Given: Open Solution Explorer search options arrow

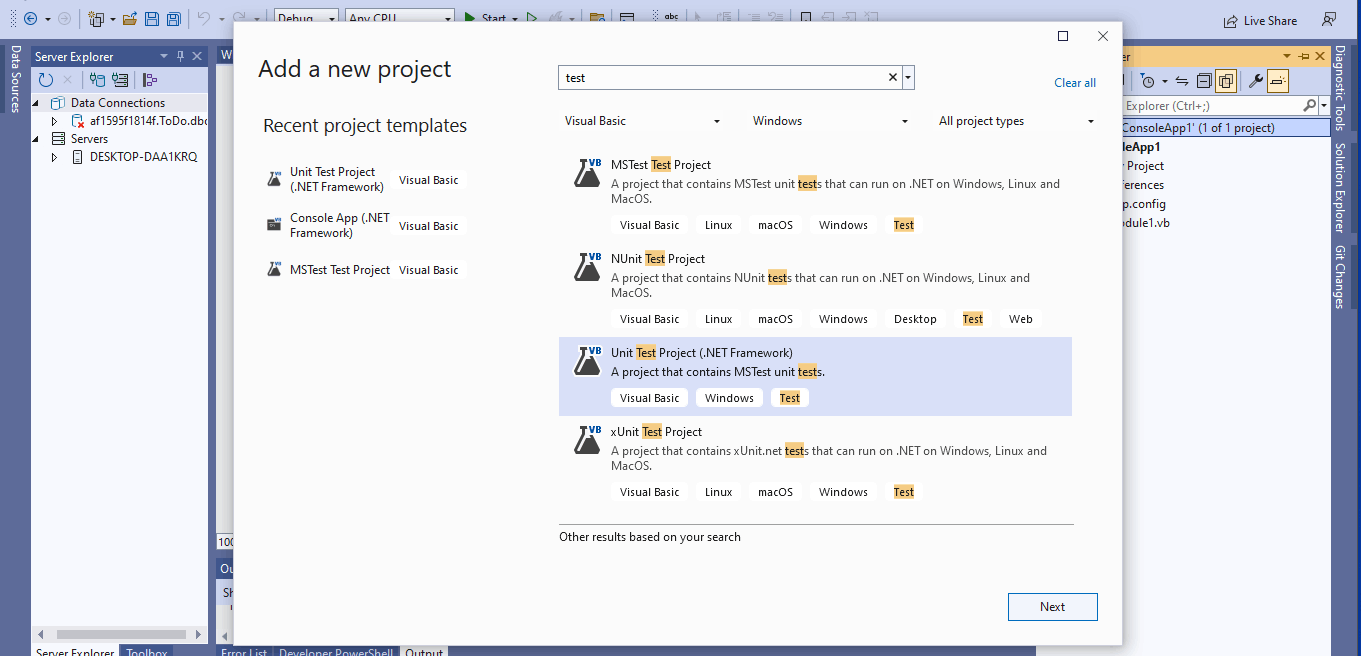Looking at the screenshot, I should pos(1323,105).
